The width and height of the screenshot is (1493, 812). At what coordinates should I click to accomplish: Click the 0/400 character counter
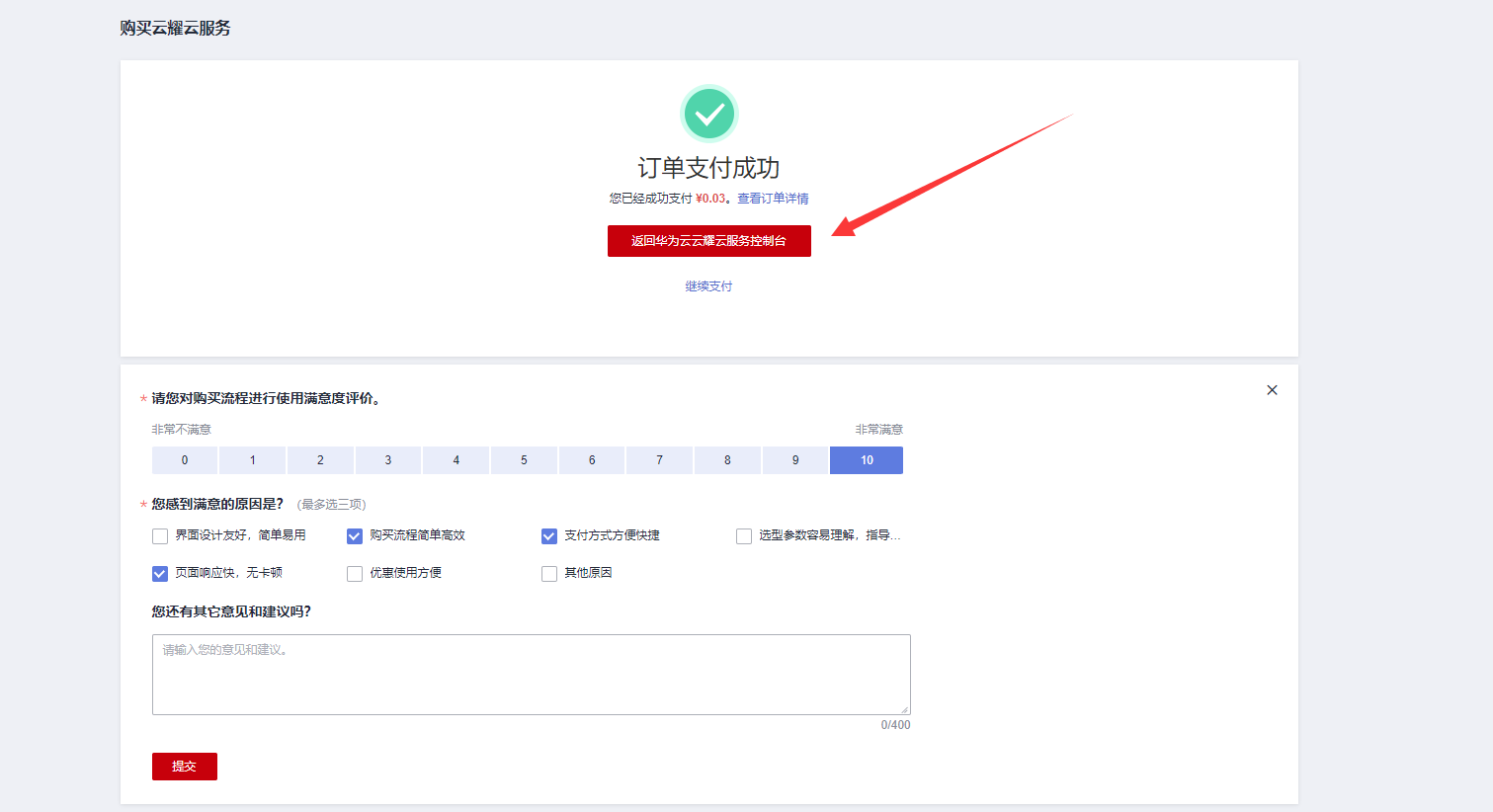point(895,725)
